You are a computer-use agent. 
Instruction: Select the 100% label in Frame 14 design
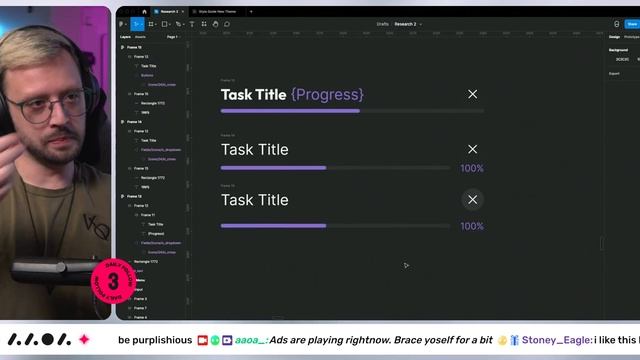472,168
